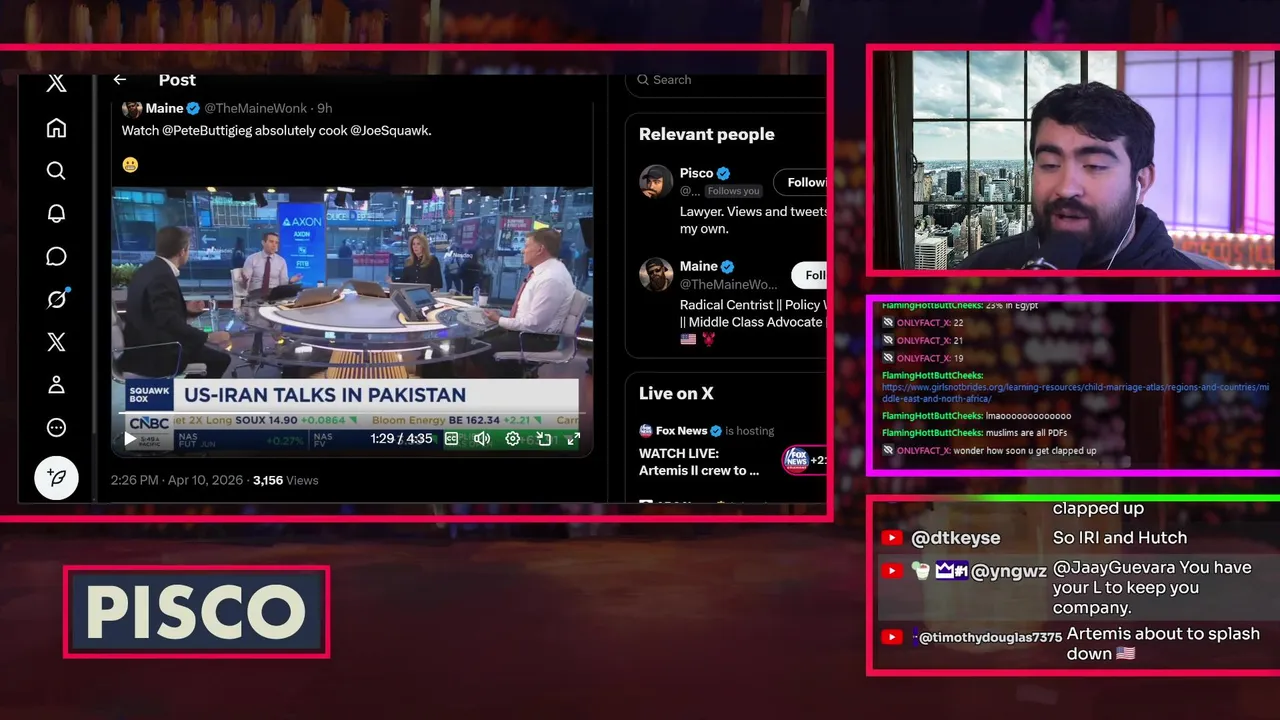1280x720 pixels.
Task: Click the 3,156 Views count
Action: coord(286,480)
